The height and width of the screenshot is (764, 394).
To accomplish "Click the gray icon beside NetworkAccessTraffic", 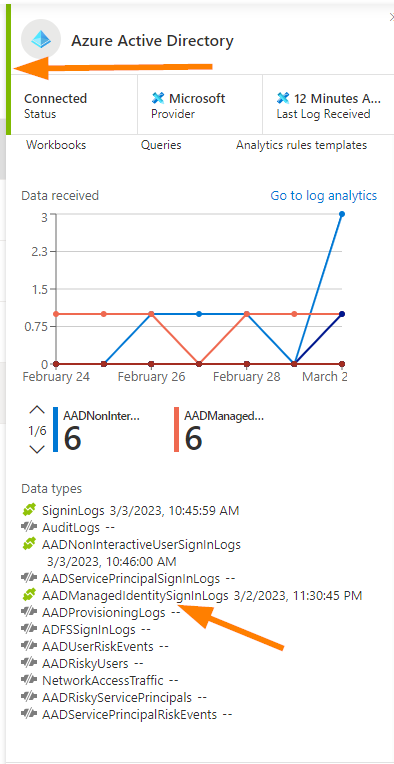I will tap(29, 680).
